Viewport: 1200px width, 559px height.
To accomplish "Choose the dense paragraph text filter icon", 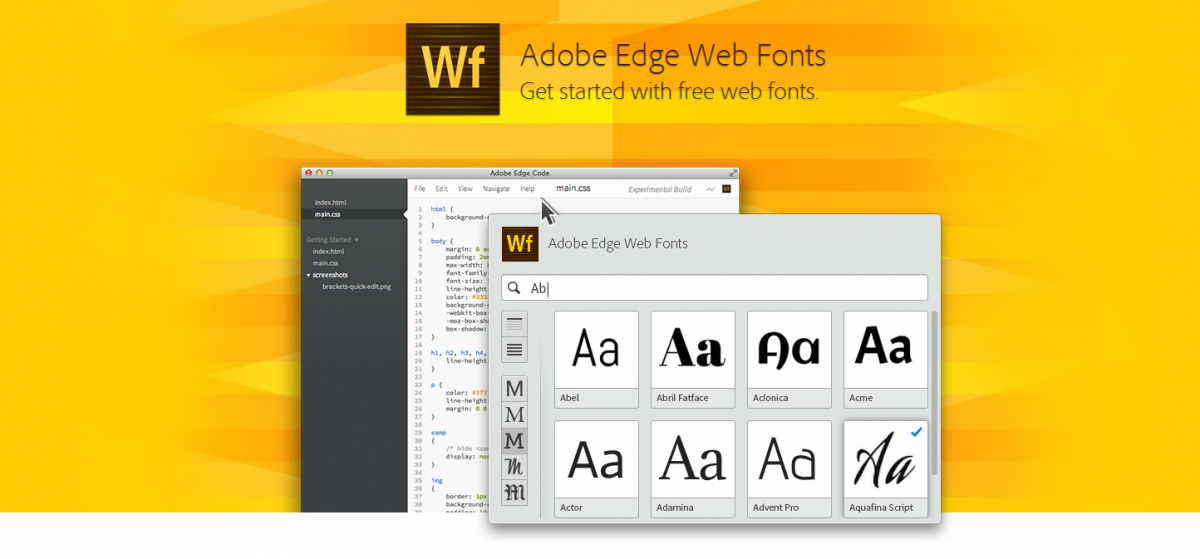I will [515, 350].
